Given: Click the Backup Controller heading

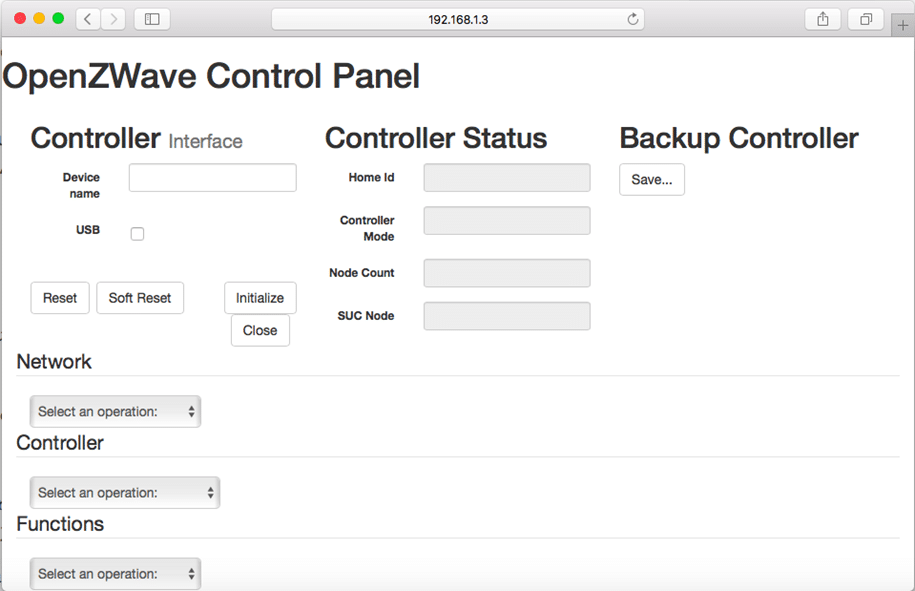Looking at the screenshot, I should (739, 138).
